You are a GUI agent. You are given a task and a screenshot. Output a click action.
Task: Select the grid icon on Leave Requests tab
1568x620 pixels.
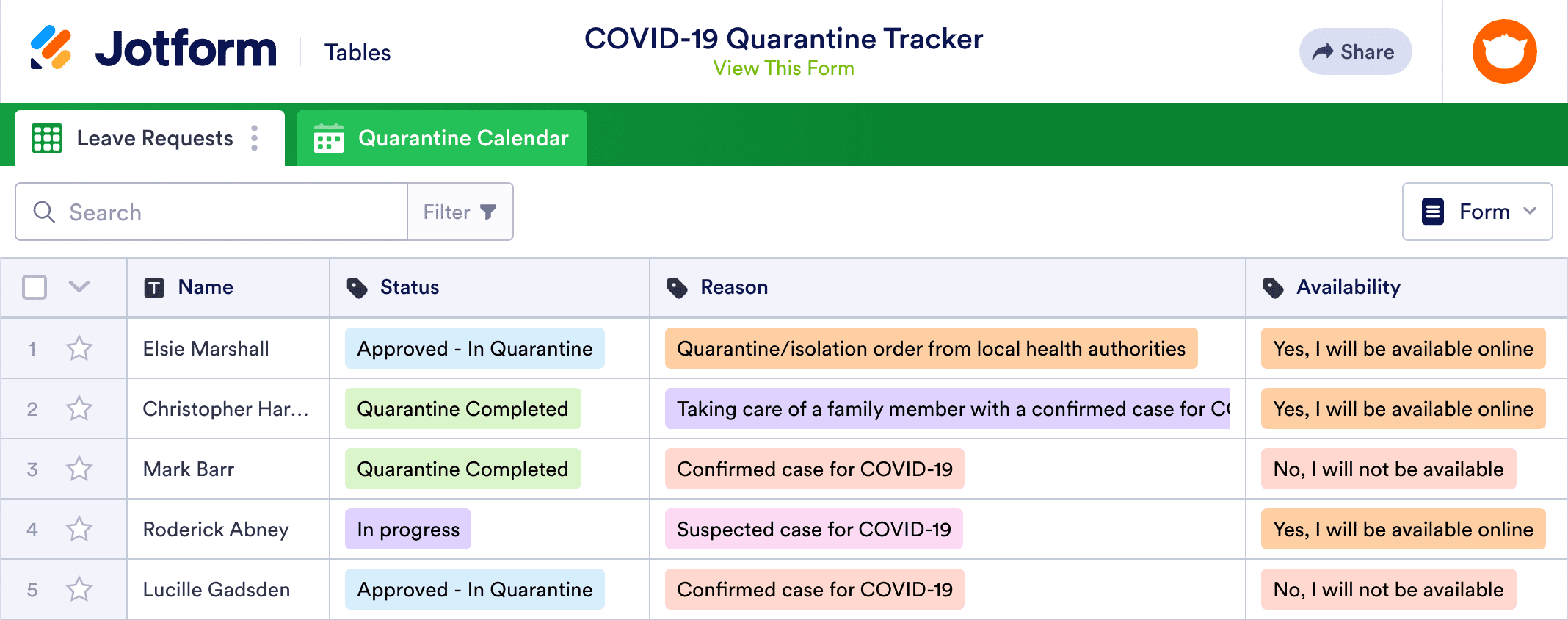coord(46,138)
